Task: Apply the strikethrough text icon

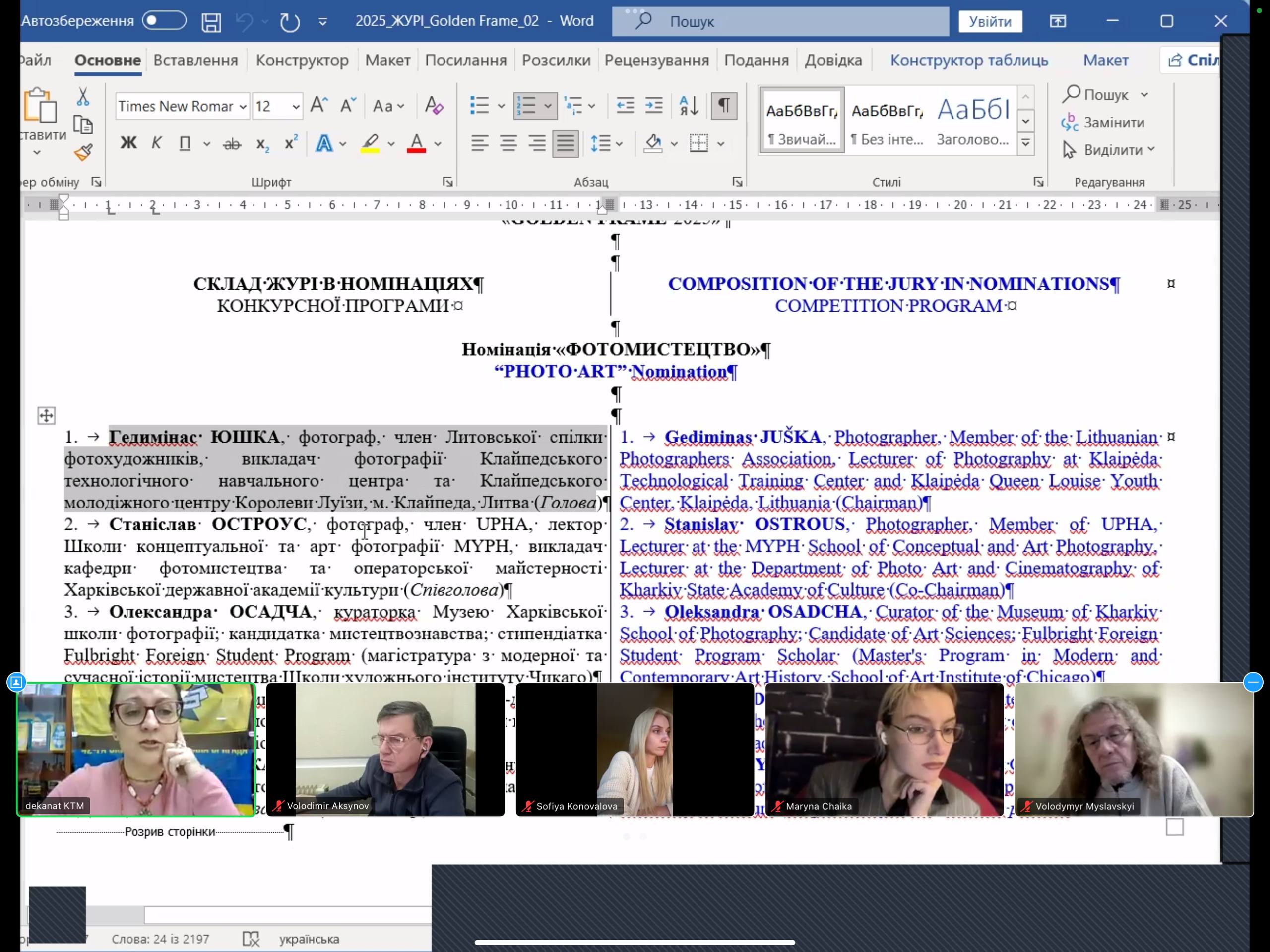Action: 232,143
